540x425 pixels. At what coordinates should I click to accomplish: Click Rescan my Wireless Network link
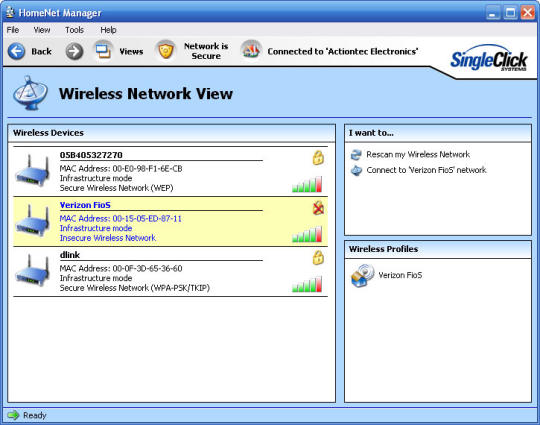click(x=418, y=154)
